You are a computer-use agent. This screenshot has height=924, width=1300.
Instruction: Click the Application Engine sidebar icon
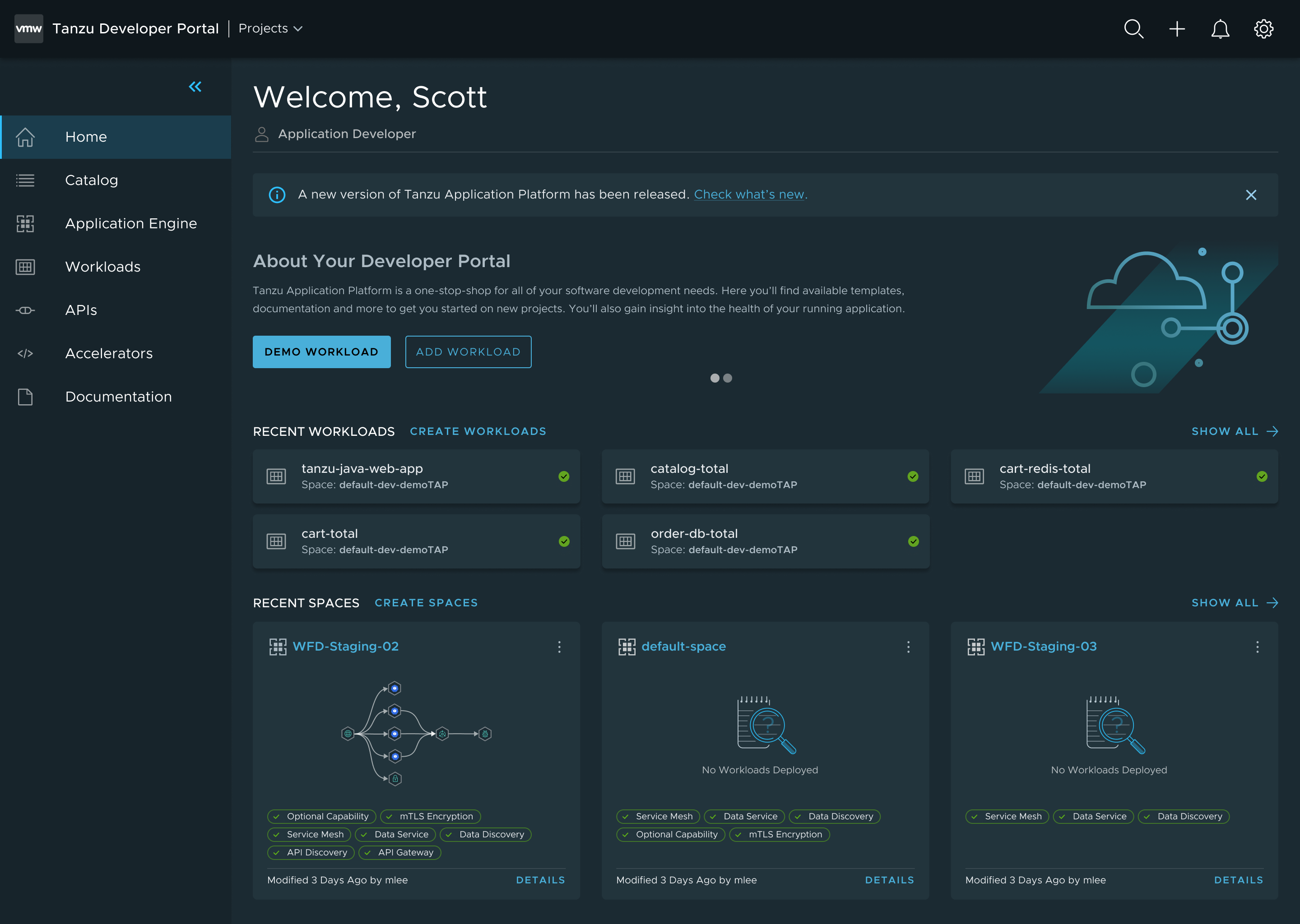[25, 224]
